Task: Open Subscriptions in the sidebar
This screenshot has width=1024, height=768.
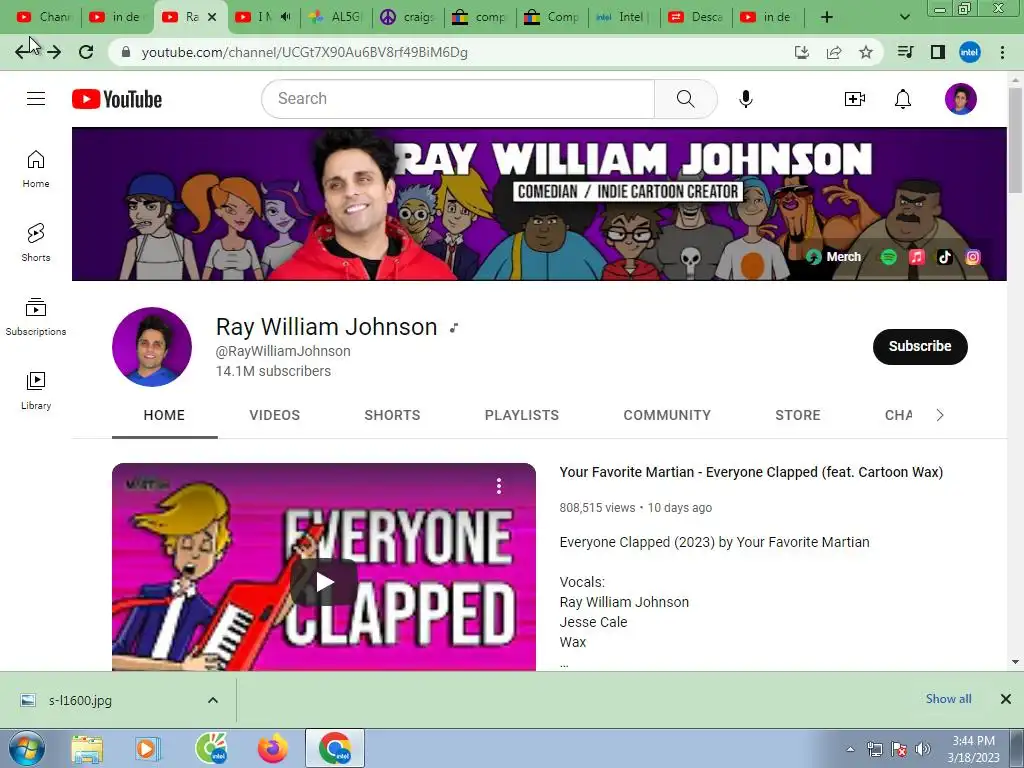Action: coord(36,317)
